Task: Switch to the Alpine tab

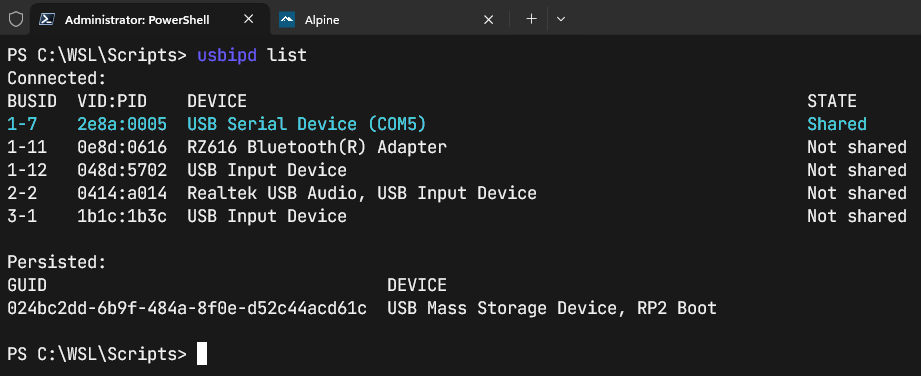Action: click(x=389, y=19)
